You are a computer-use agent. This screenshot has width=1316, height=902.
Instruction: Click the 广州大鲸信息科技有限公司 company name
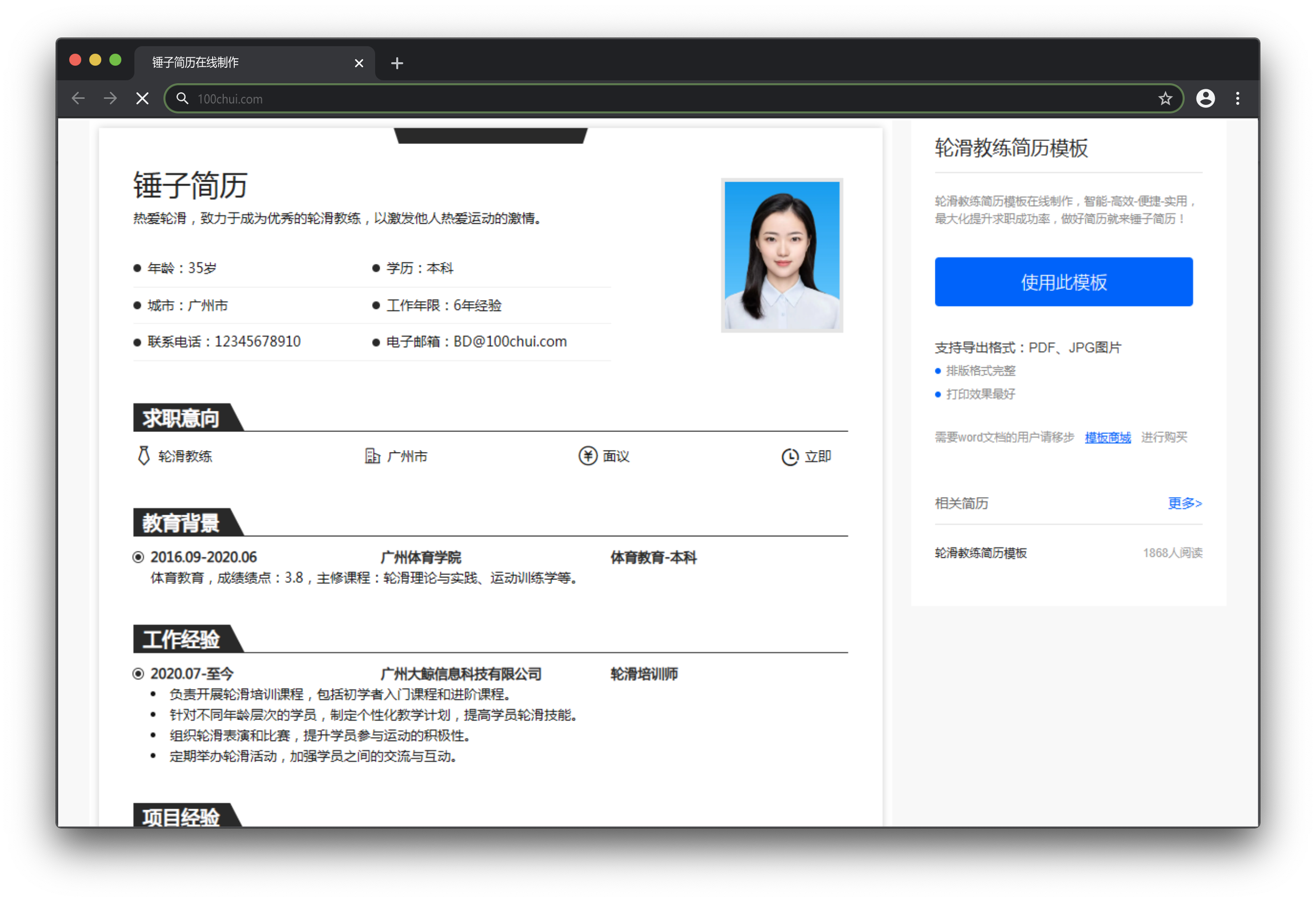coord(461,674)
